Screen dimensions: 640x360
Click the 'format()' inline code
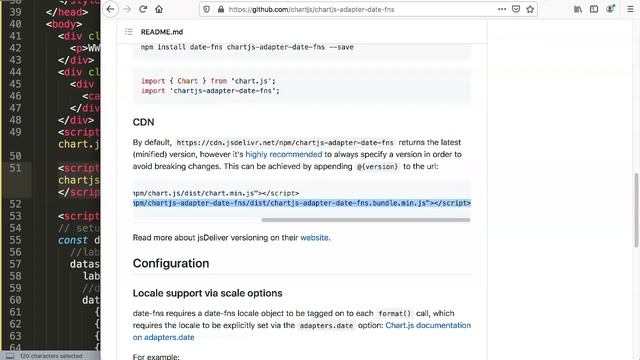click(x=395, y=313)
